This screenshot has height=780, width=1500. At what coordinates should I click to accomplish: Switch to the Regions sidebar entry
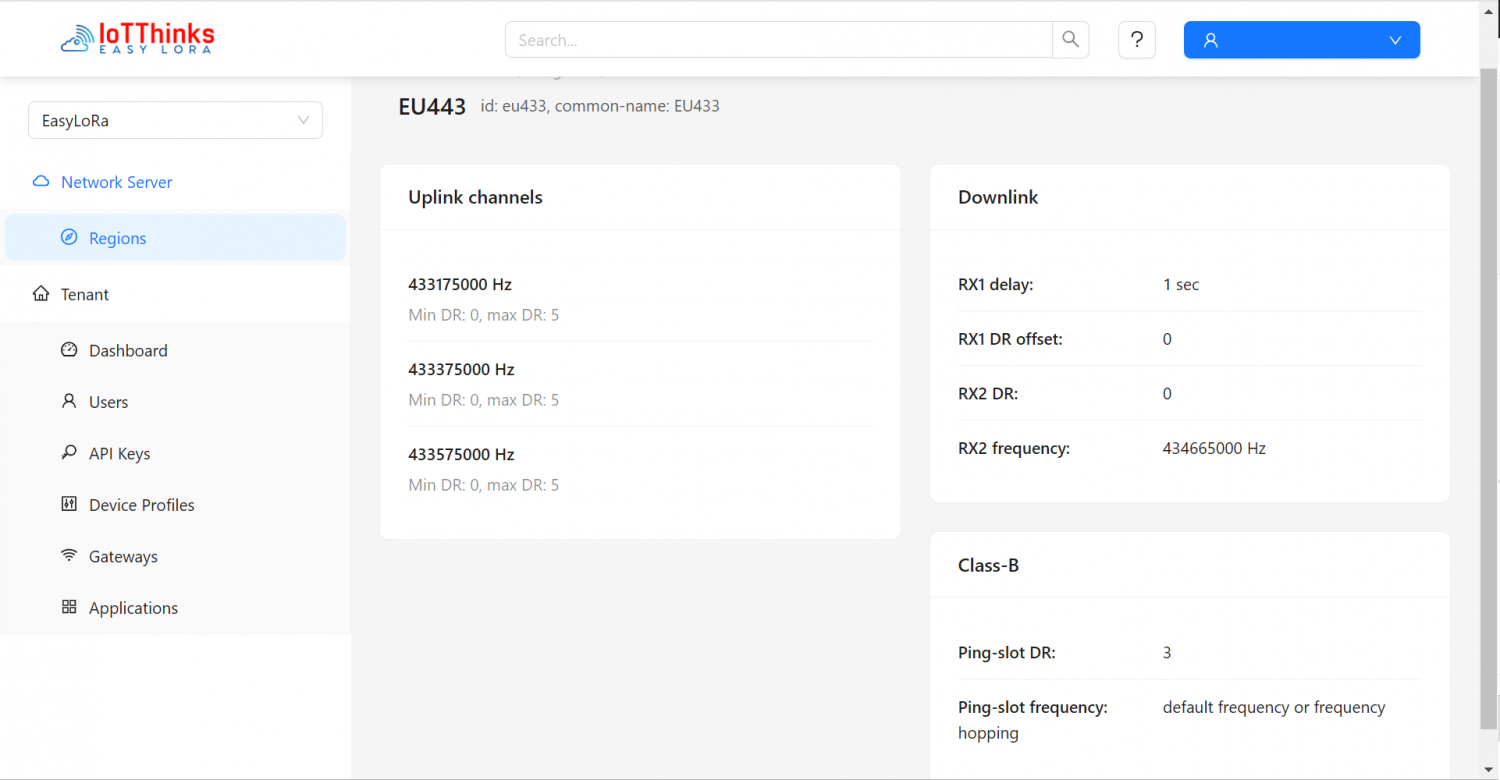click(118, 237)
